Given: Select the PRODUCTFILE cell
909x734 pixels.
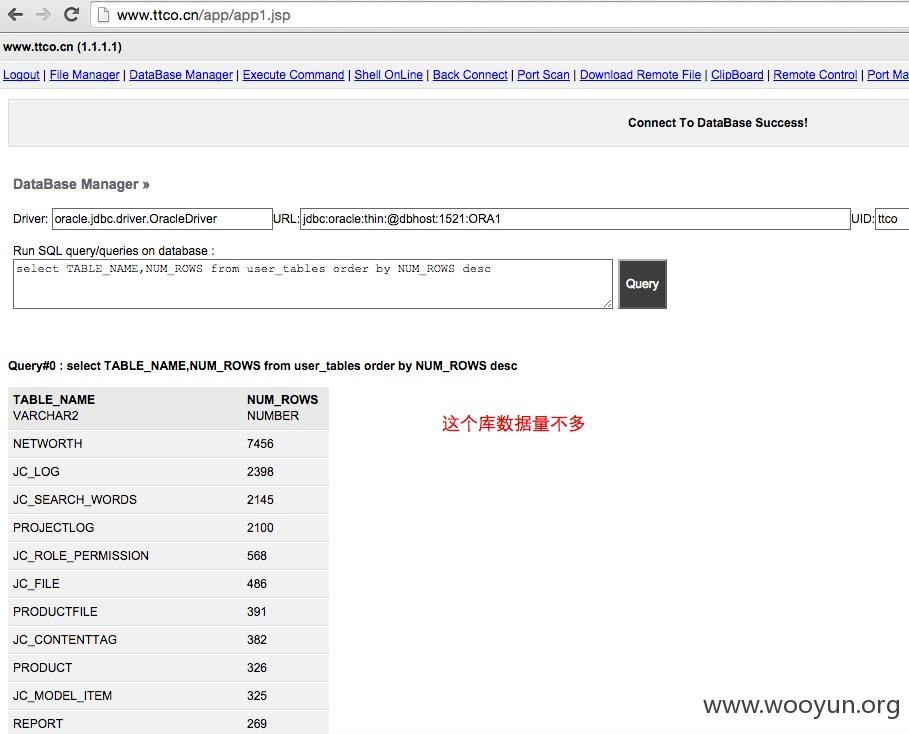Looking at the screenshot, I should pyautogui.click(x=55, y=611).
